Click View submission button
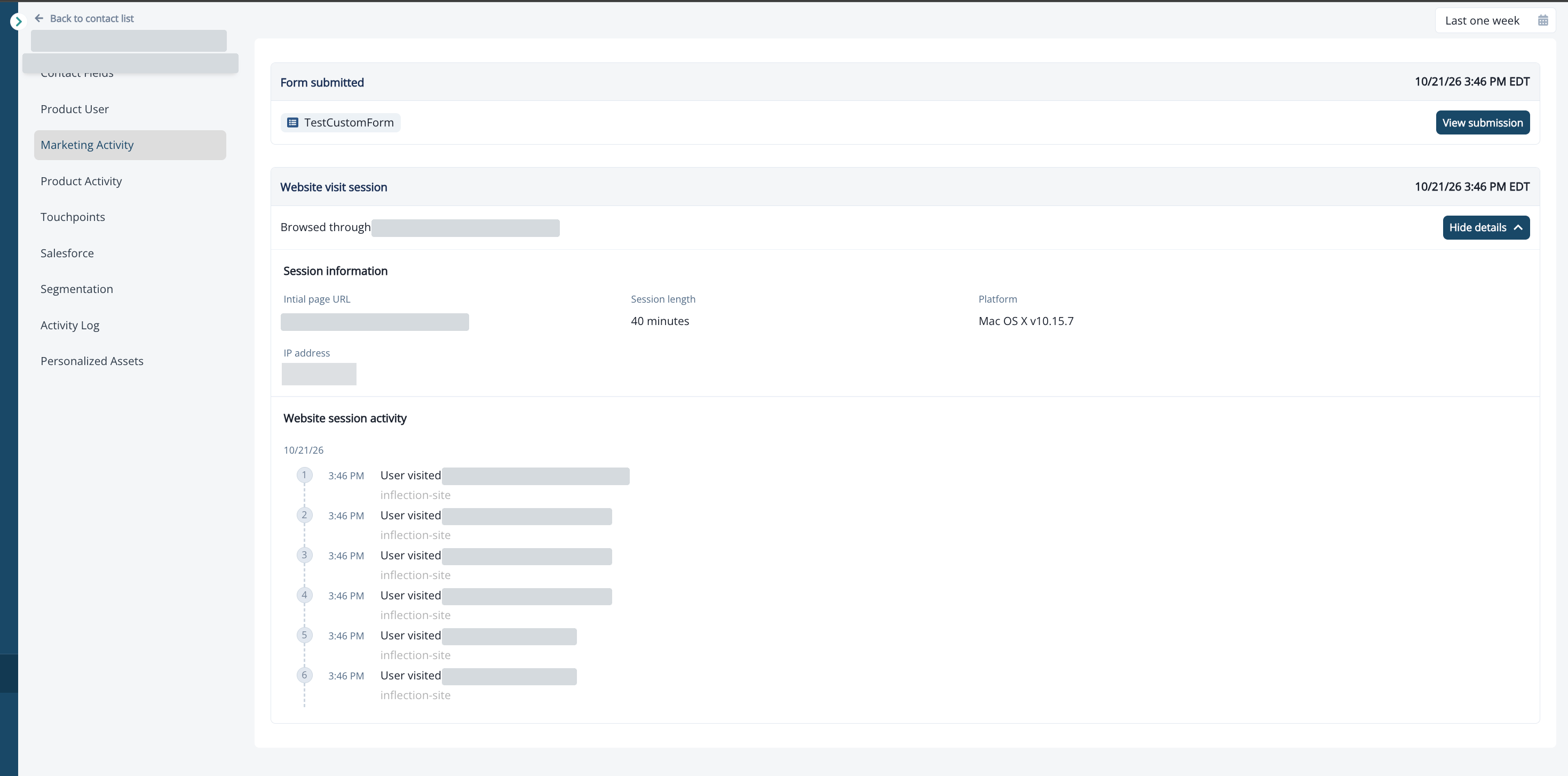 [x=1482, y=122]
